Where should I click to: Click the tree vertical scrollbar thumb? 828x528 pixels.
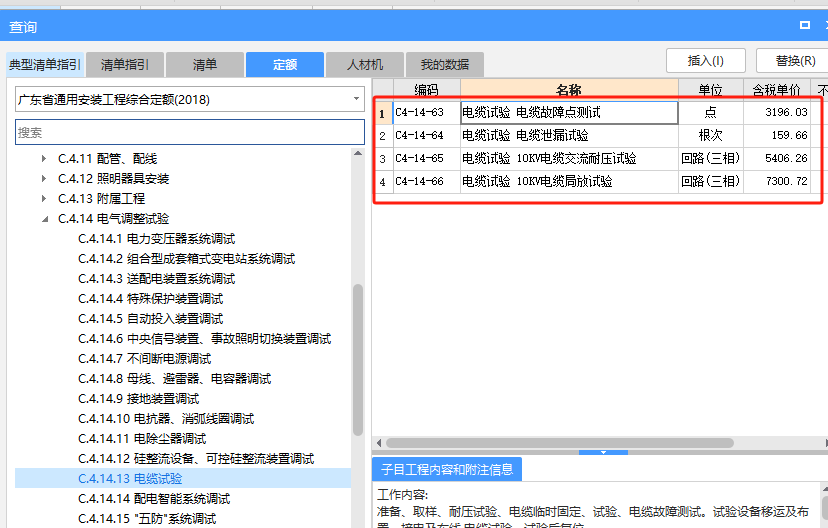[358, 360]
